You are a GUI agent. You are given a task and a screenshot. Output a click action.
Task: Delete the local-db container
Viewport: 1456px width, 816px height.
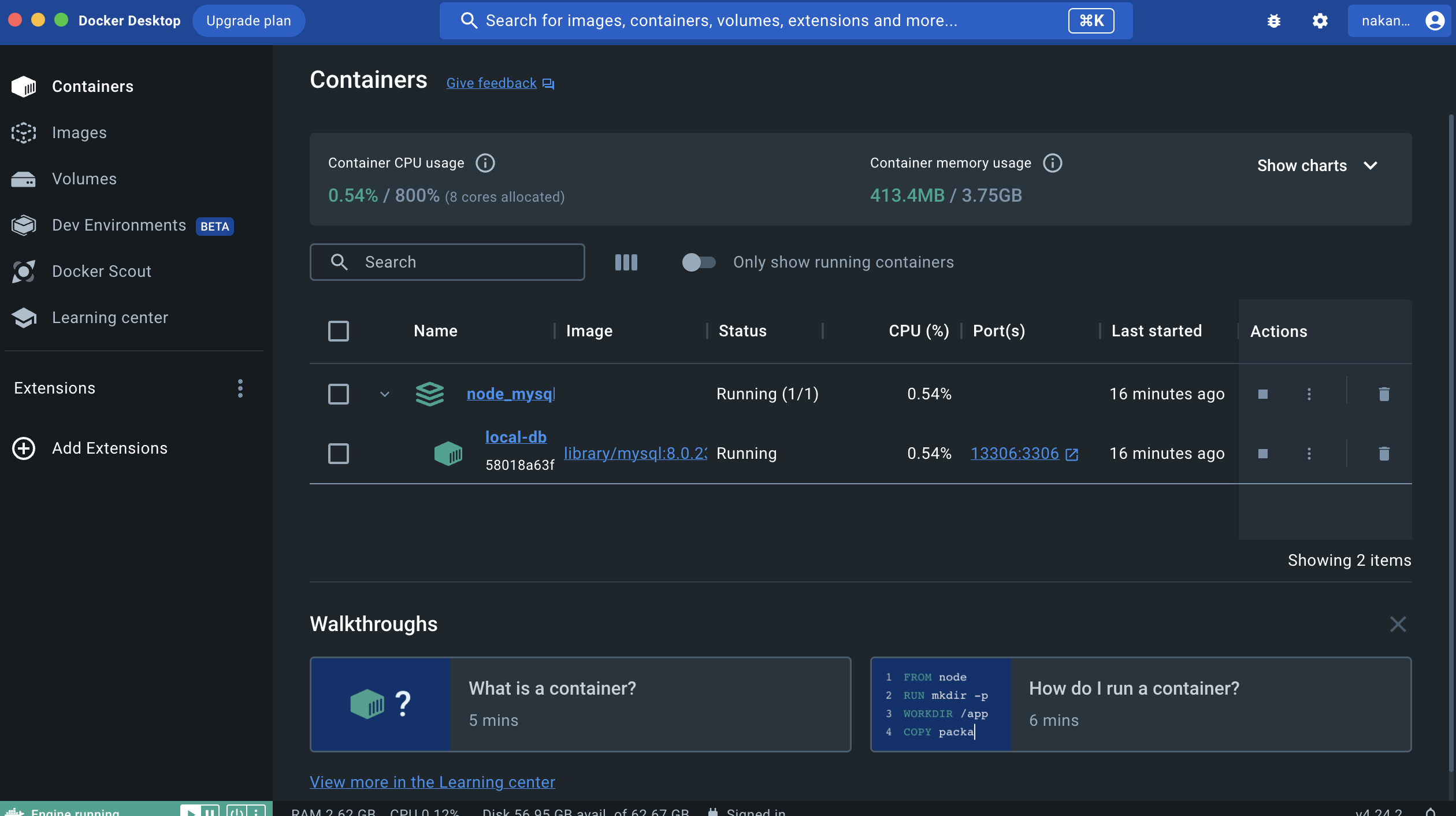click(x=1384, y=454)
